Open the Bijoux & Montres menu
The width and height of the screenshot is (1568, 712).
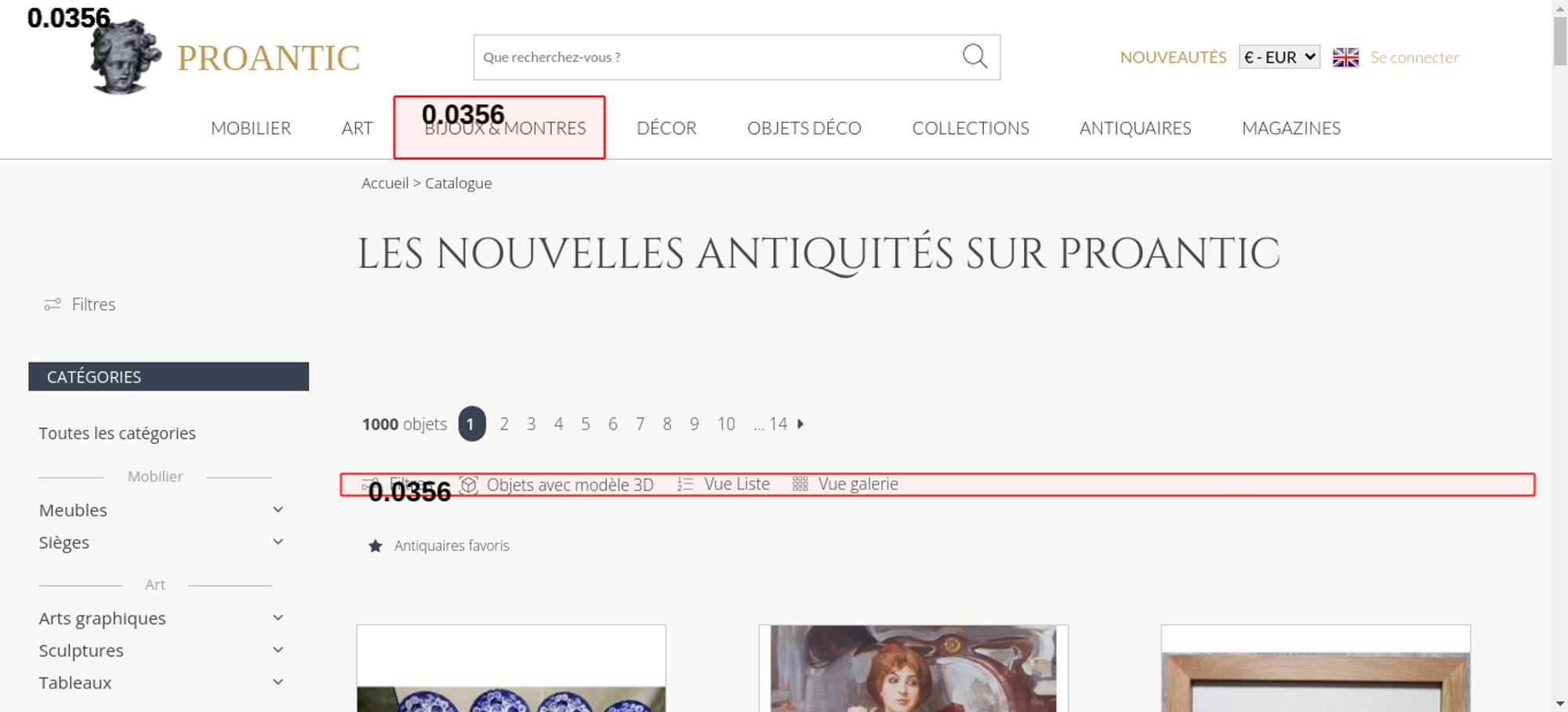click(x=505, y=129)
